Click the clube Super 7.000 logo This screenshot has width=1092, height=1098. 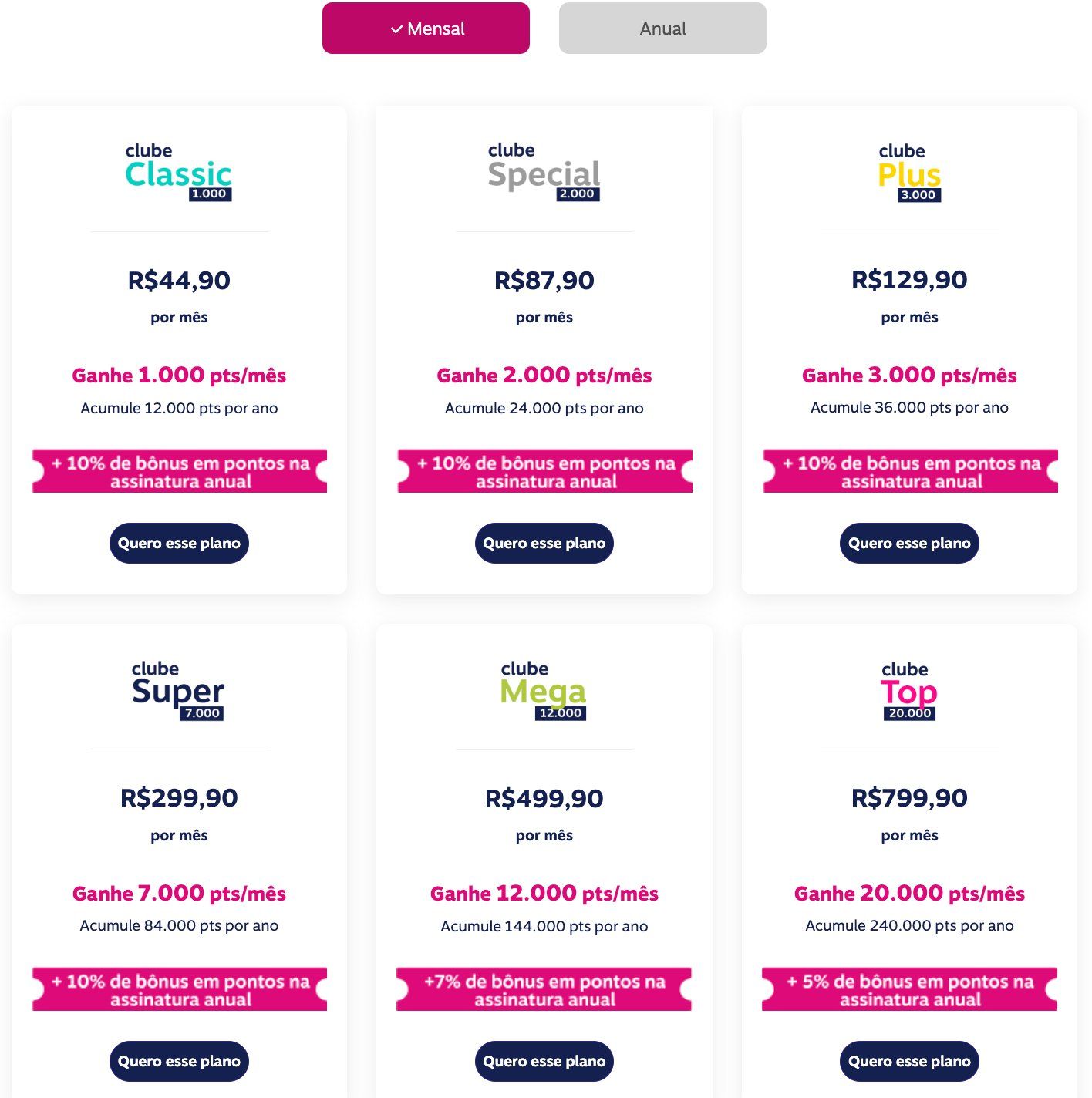point(178,690)
